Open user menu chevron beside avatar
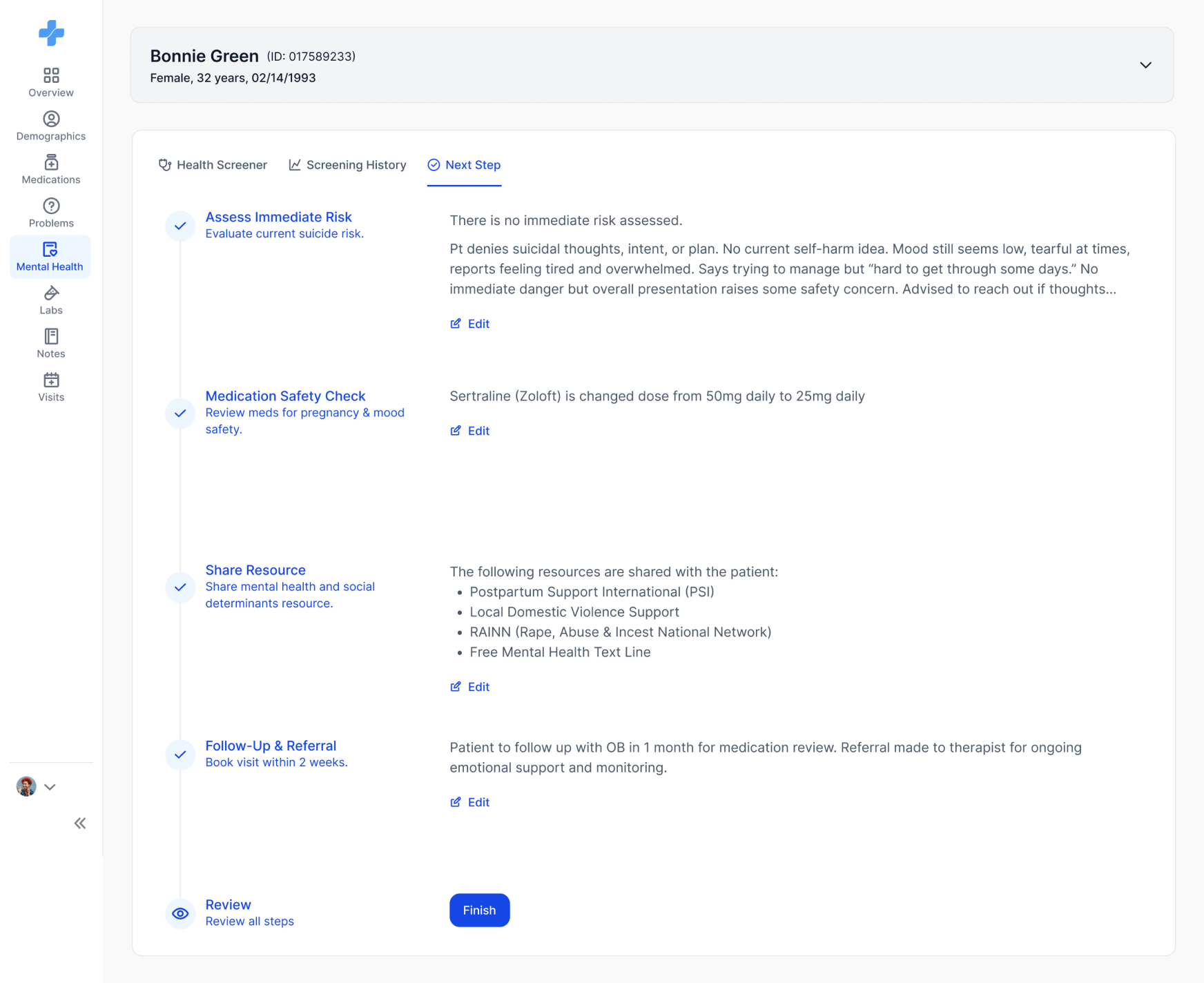The image size is (1204, 983). click(x=50, y=787)
